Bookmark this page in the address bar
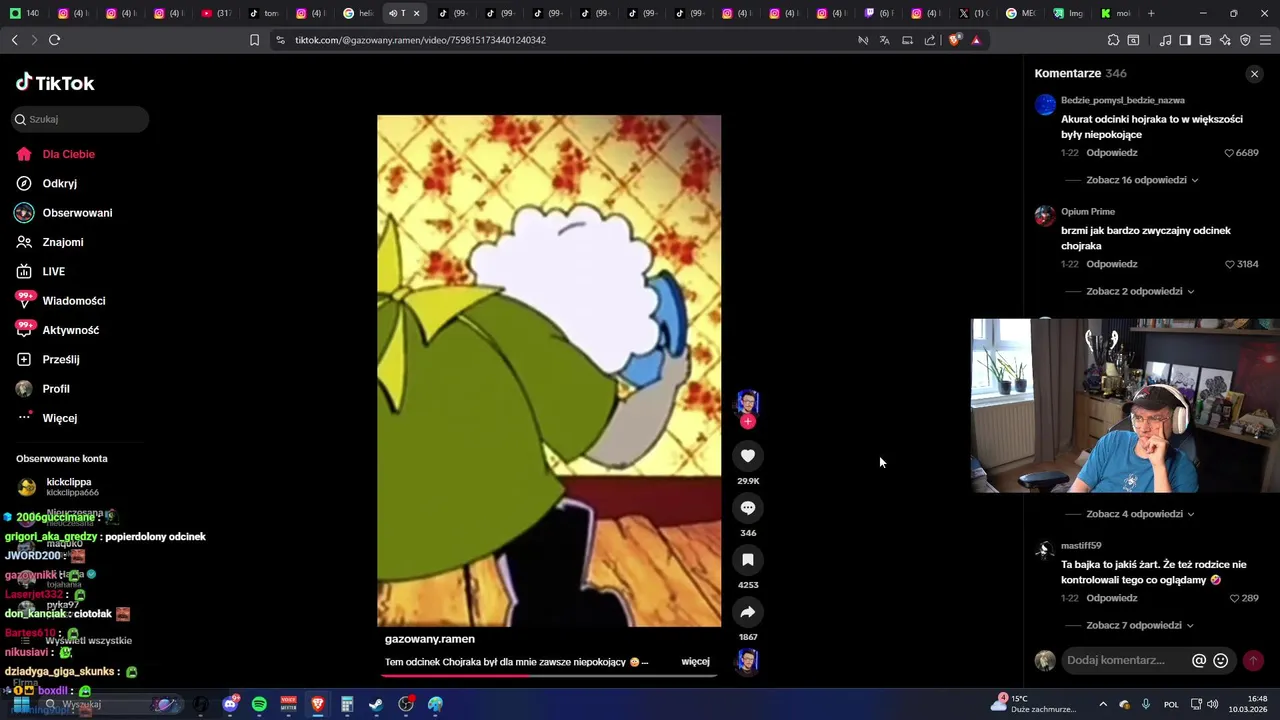1280x720 pixels. click(x=254, y=40)
